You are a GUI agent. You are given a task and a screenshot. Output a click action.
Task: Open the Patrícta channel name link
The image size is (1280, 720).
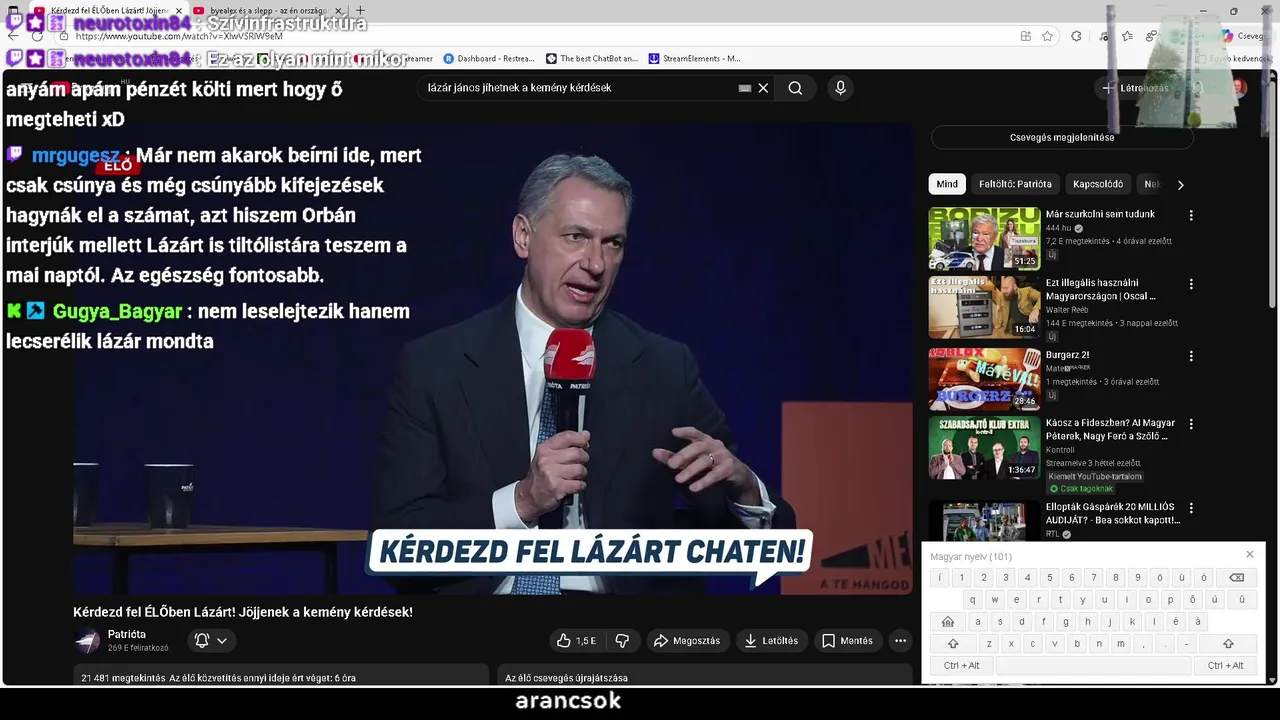[x=127, y=635]
